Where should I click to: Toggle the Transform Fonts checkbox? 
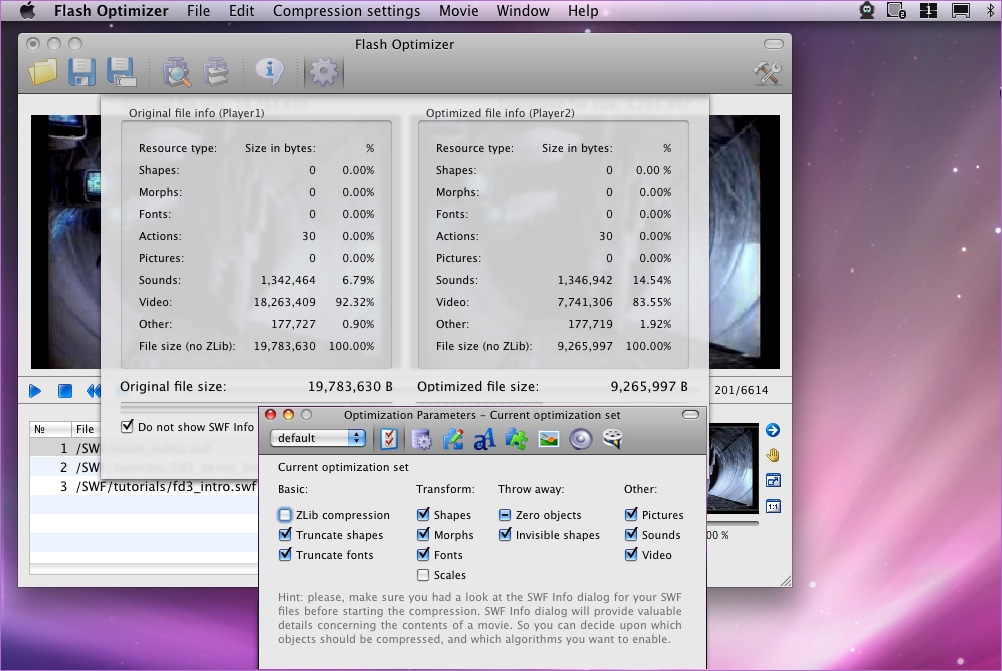tap(423, 554)
